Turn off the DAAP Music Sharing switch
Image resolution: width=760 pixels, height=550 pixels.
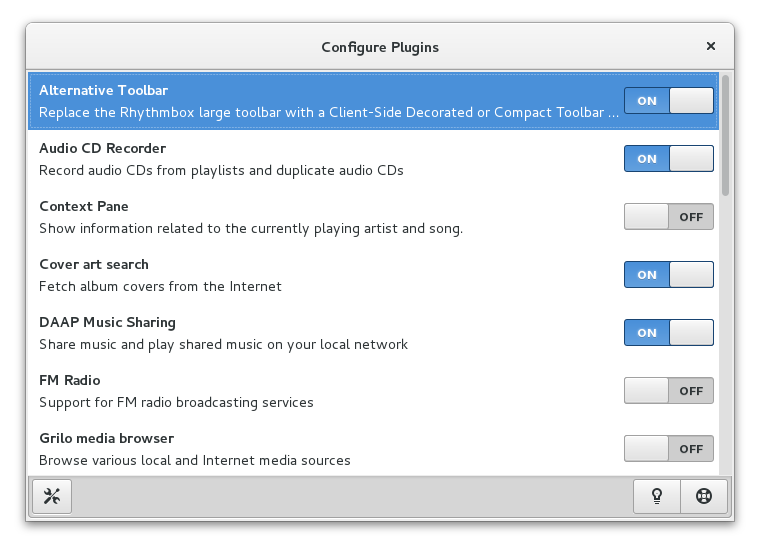click(669, 332)
